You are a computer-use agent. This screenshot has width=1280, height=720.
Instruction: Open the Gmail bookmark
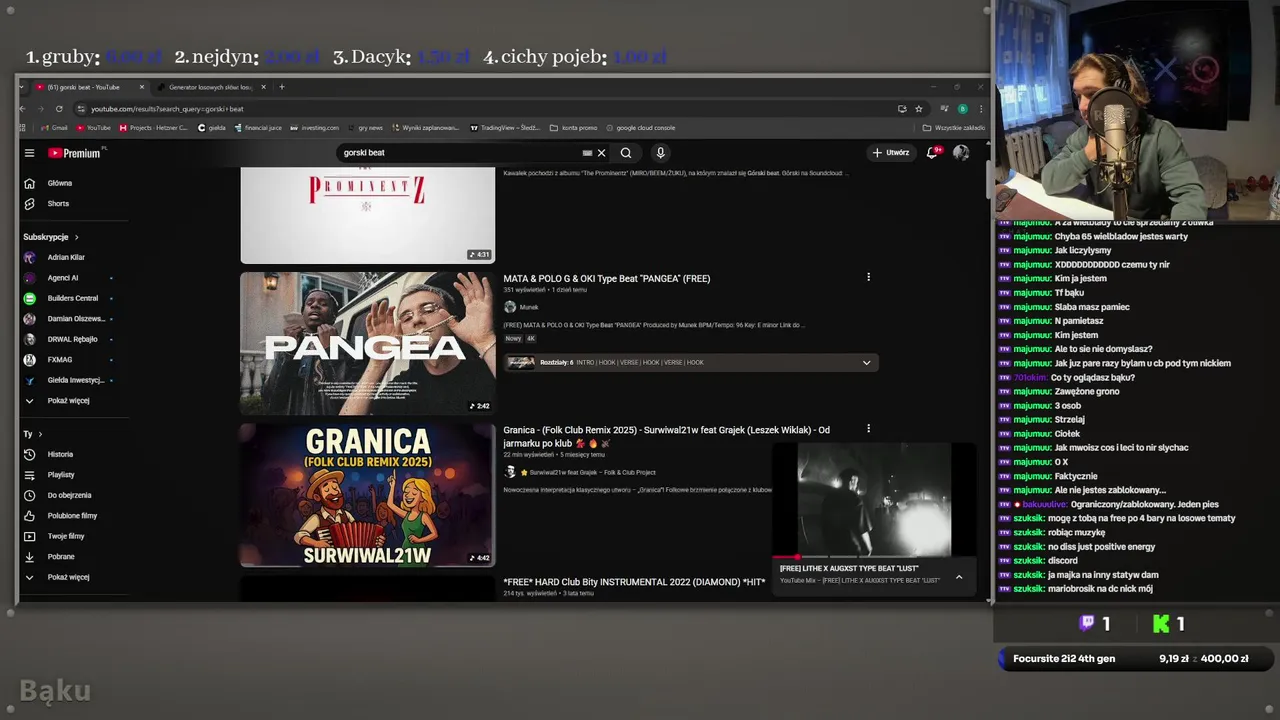click(x=53, y=128)
